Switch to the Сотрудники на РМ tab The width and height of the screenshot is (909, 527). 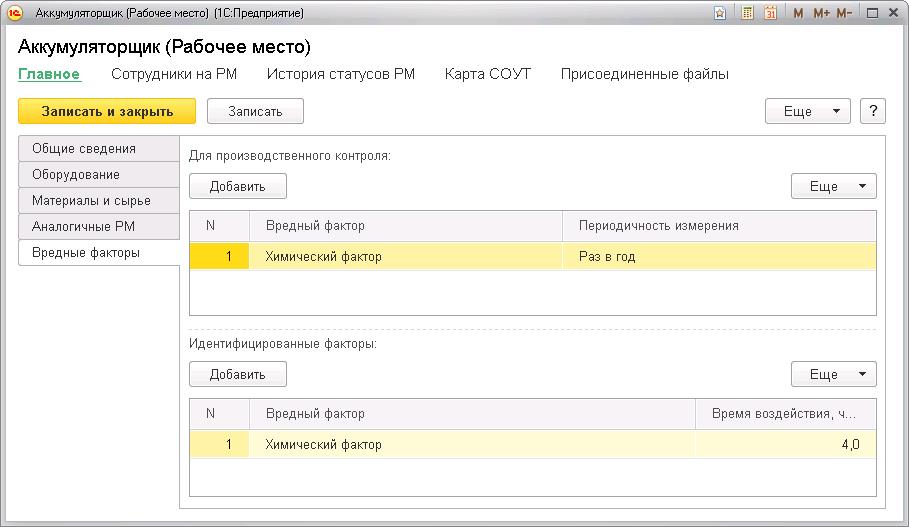pyautogui.click(x=173, y=74)
